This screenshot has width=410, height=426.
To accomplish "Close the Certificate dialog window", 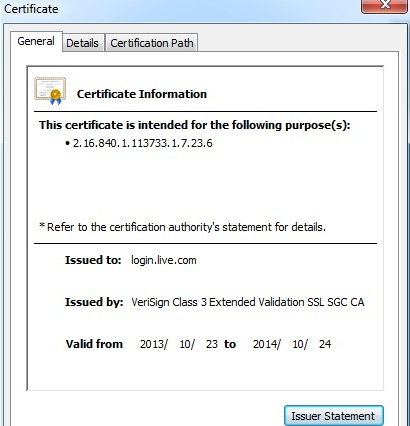I will (385, 5).
